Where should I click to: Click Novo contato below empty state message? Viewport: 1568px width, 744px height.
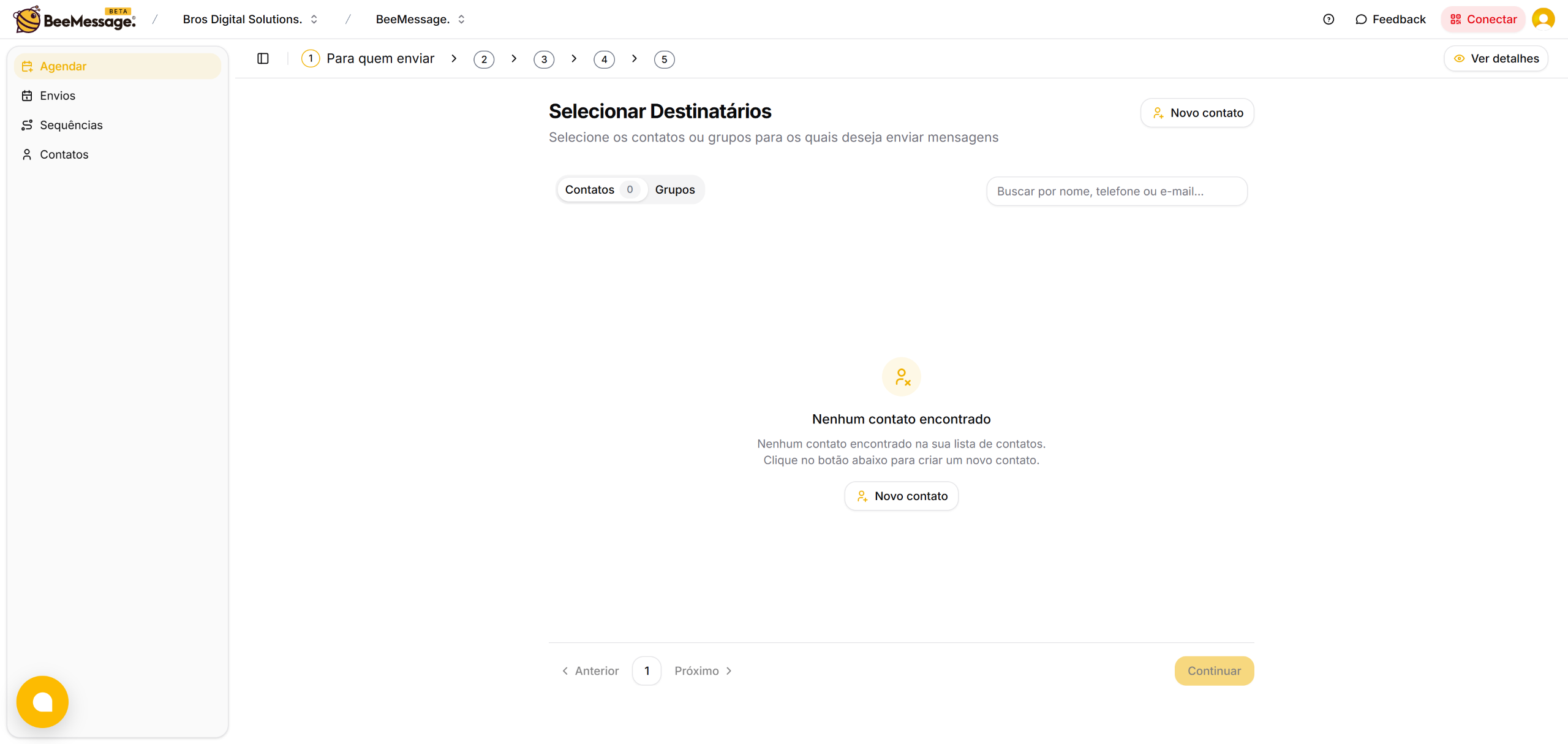[901, 496]
